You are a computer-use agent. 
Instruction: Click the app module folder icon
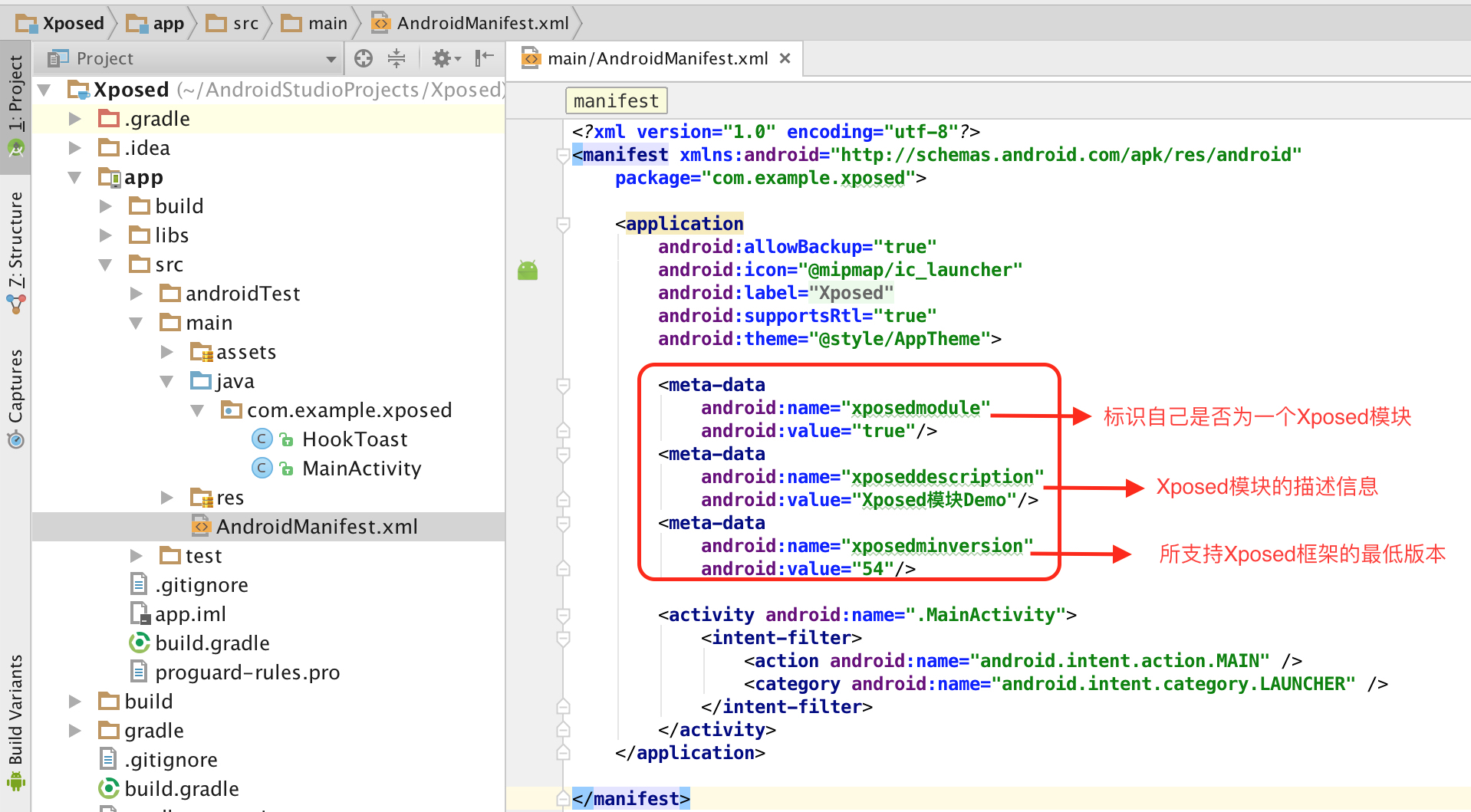pyautogui.click(x=110, y=177)
